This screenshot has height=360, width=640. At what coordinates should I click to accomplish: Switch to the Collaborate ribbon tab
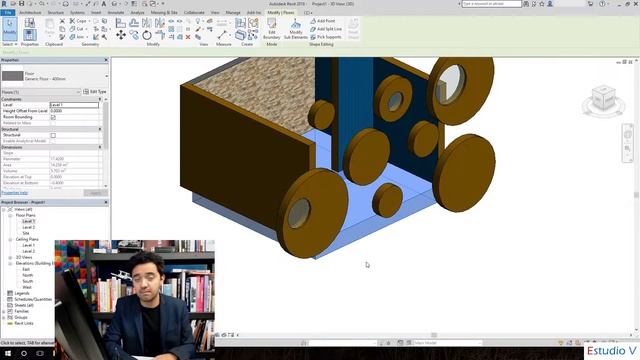coord(194,13)
